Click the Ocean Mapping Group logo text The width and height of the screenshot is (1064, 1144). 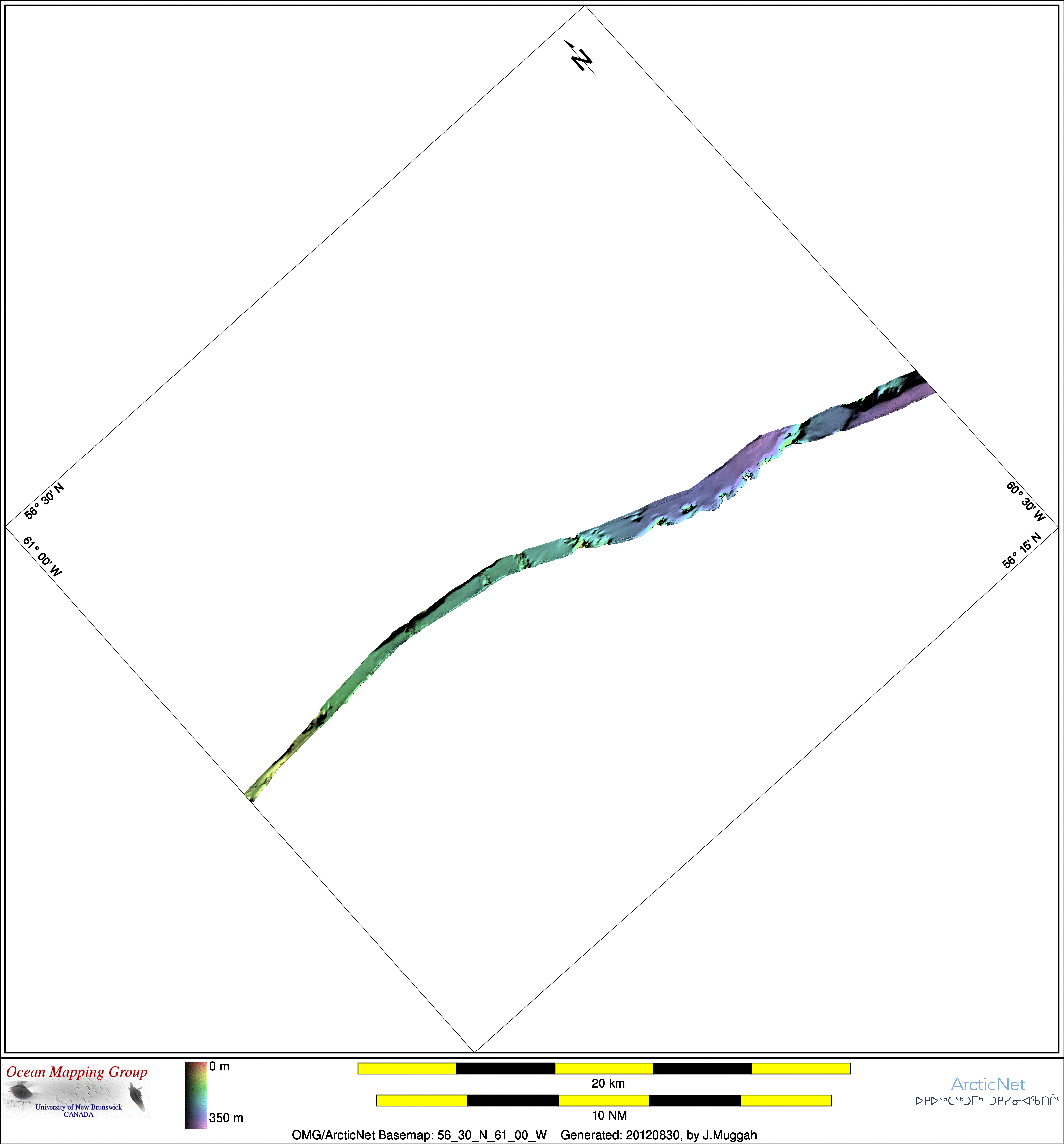(x=77, y=1072)
